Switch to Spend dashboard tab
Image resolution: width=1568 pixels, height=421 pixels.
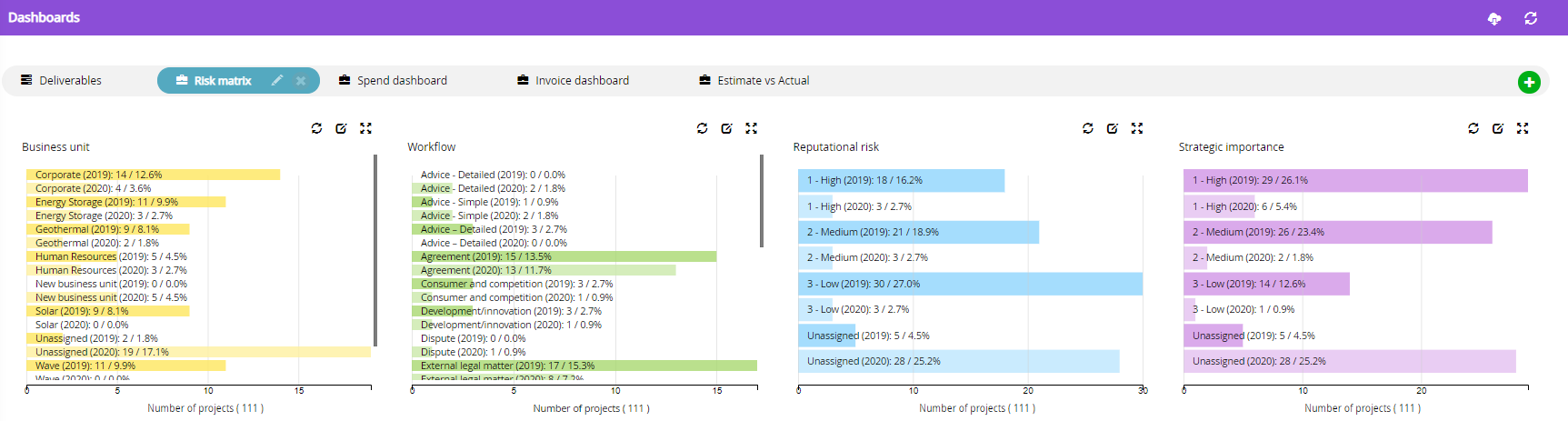coord(393,80)
